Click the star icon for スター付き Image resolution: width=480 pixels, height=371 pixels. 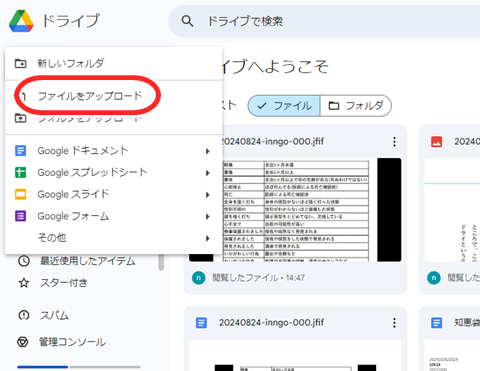pyautogui.click(x=24, y=283)
